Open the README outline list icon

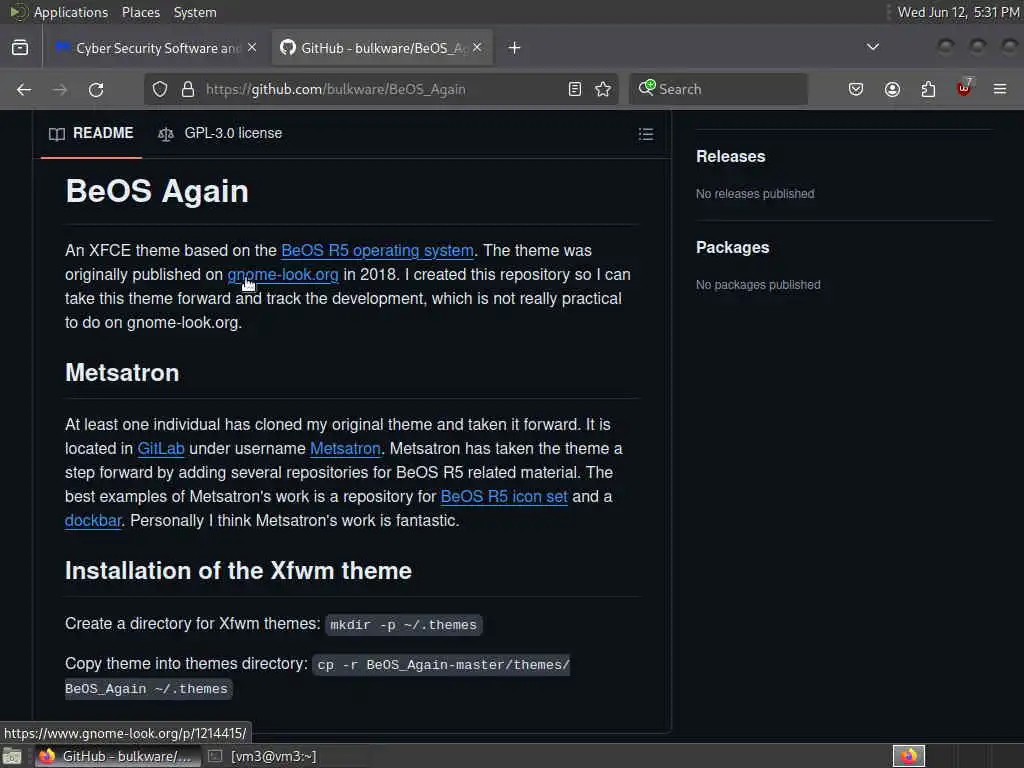pos(646,134)
